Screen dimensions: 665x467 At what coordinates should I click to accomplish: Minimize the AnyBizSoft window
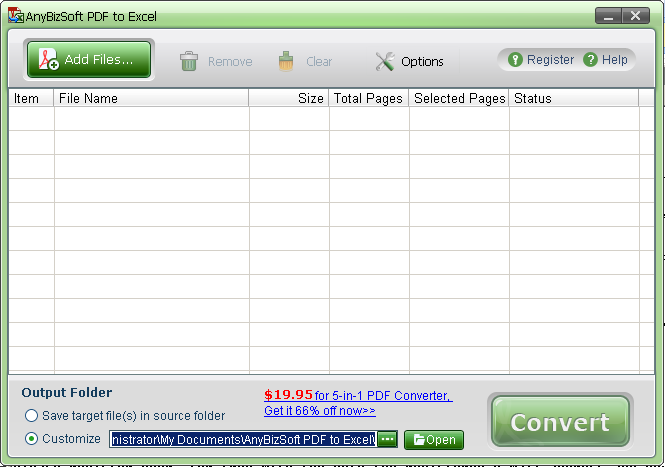609,16
